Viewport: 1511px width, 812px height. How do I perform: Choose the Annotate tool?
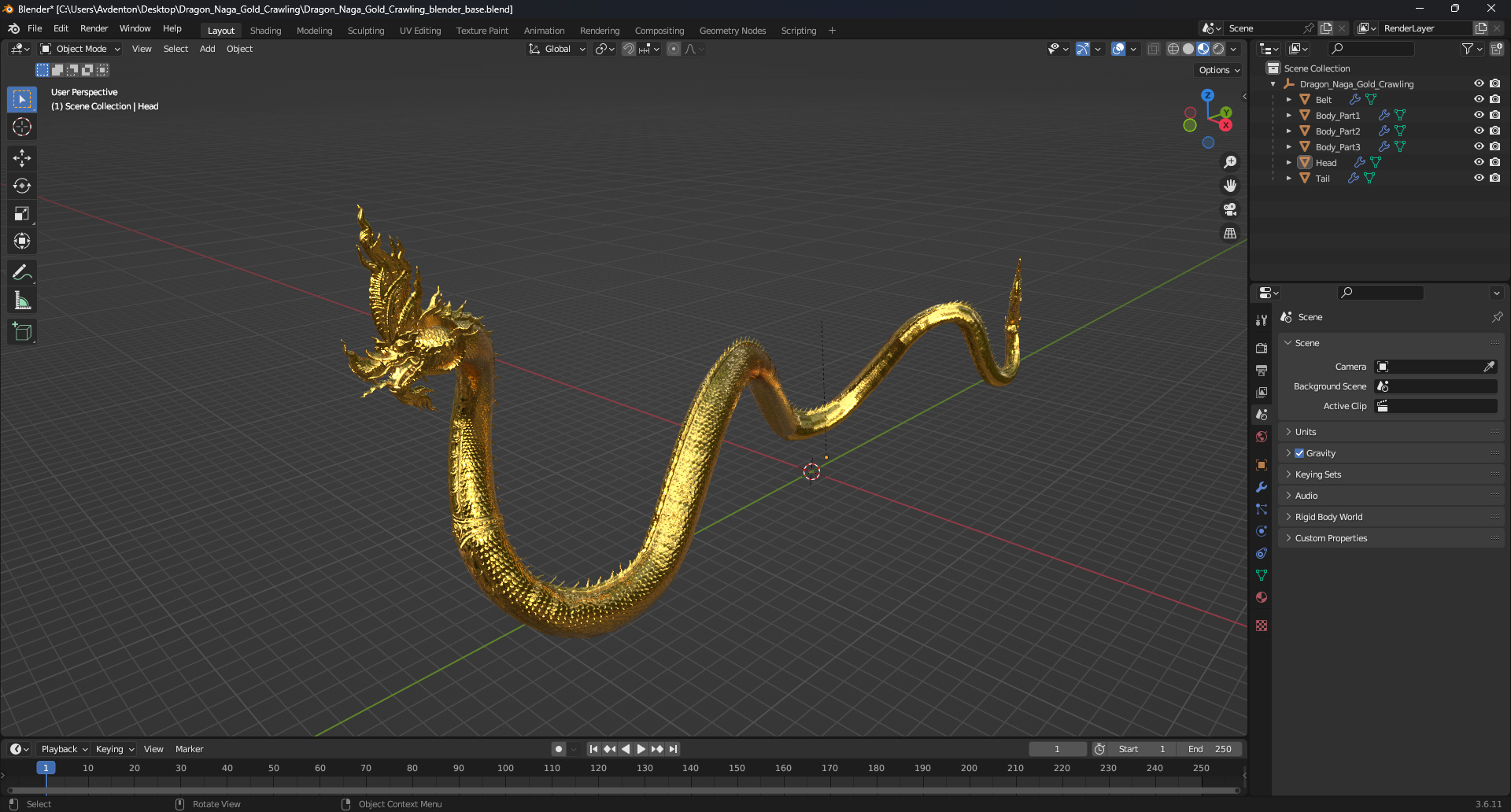coord(22,273)
